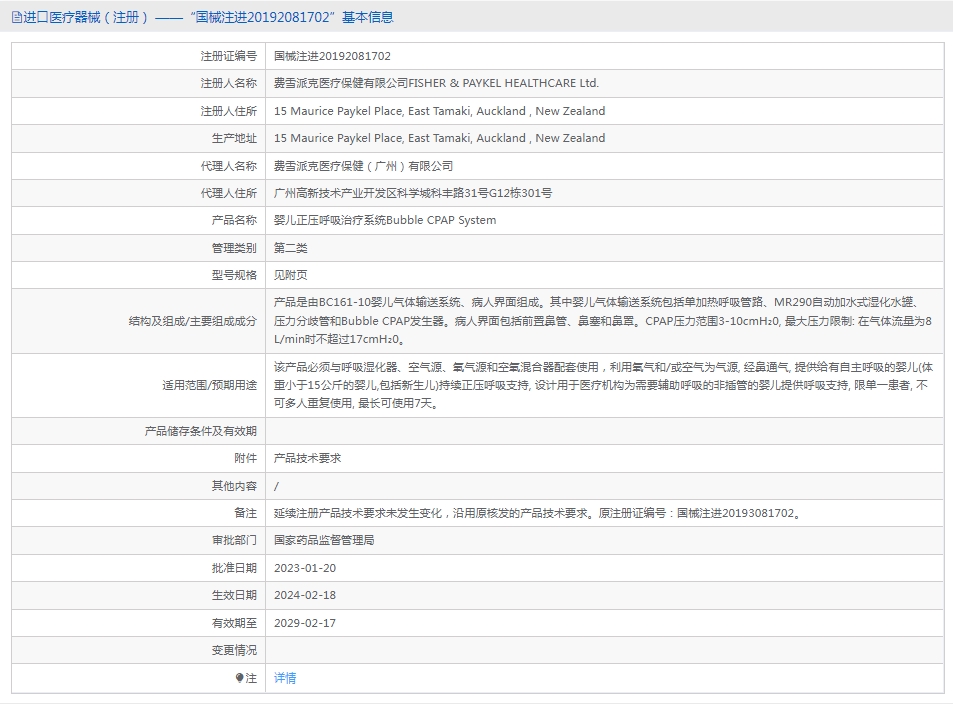Click 产品技术要求 in the 附件 row

[x=308, y=458]
